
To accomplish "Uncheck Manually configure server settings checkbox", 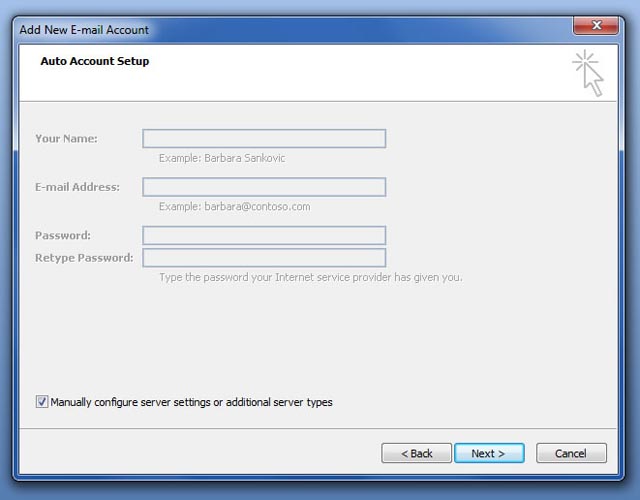I will [x=42, y=402].
